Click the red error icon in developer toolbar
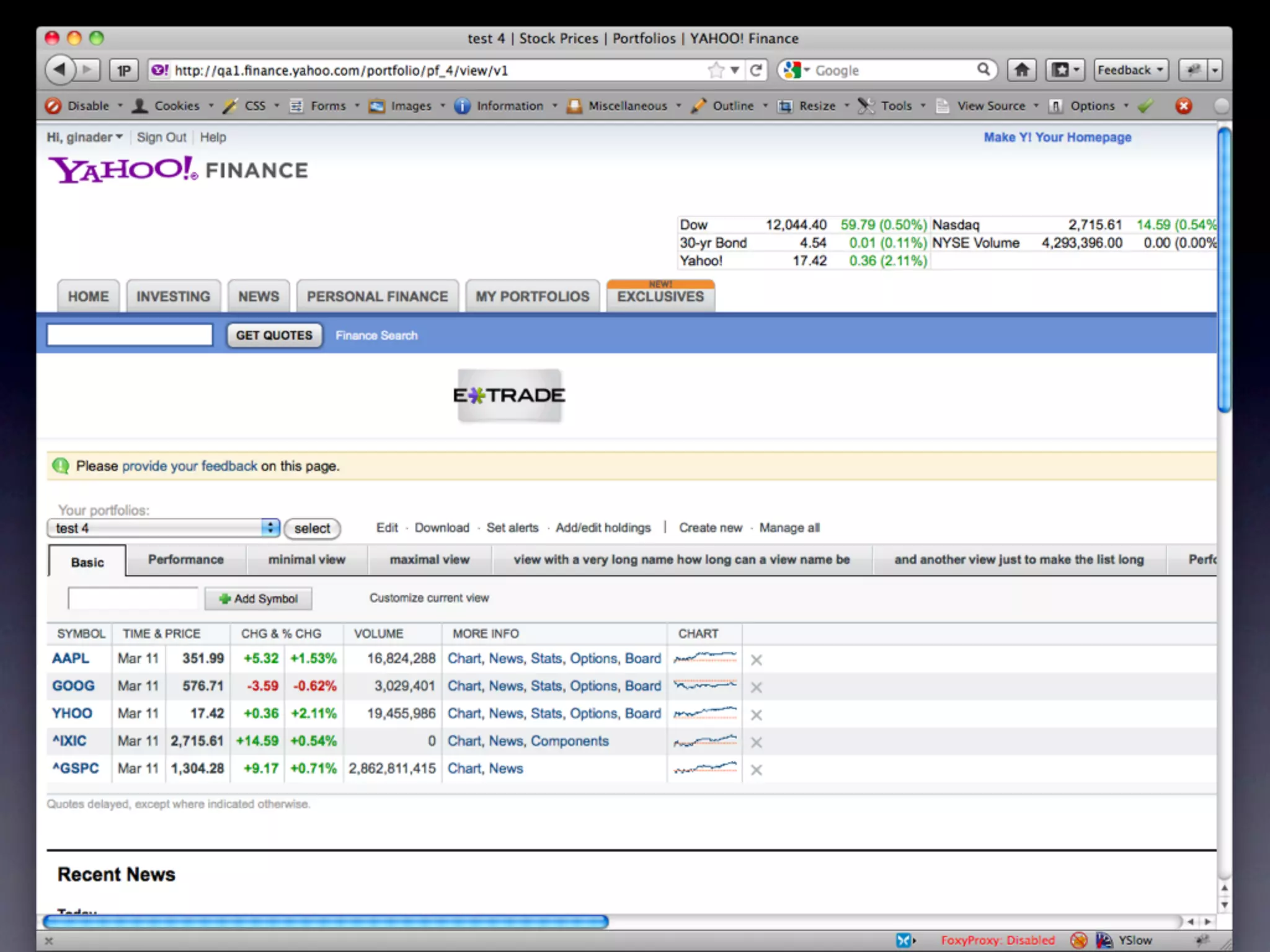The width and height of the screenshot is (1270, 952). tap(1183, 106)
